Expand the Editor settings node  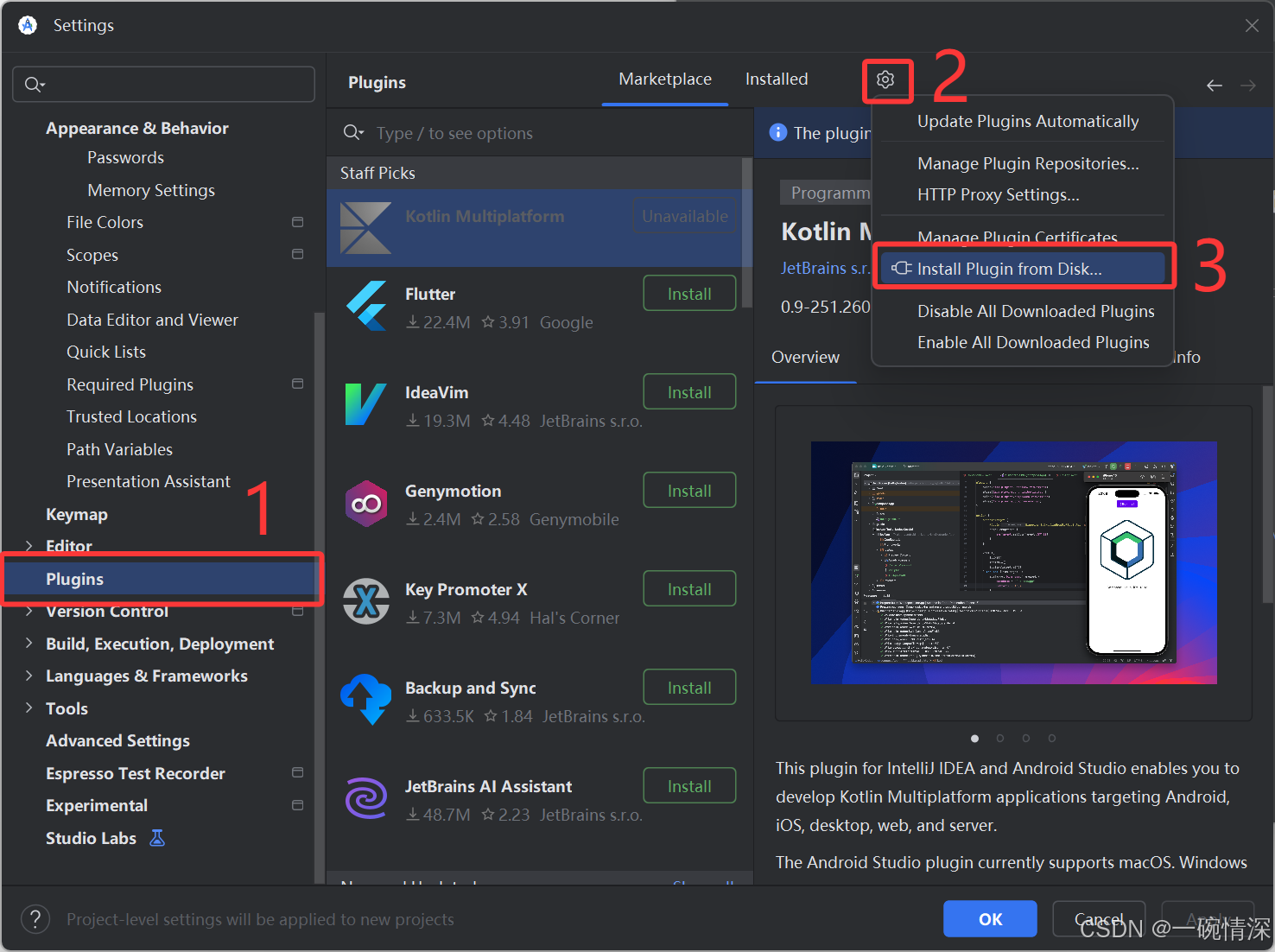(29, 546)
